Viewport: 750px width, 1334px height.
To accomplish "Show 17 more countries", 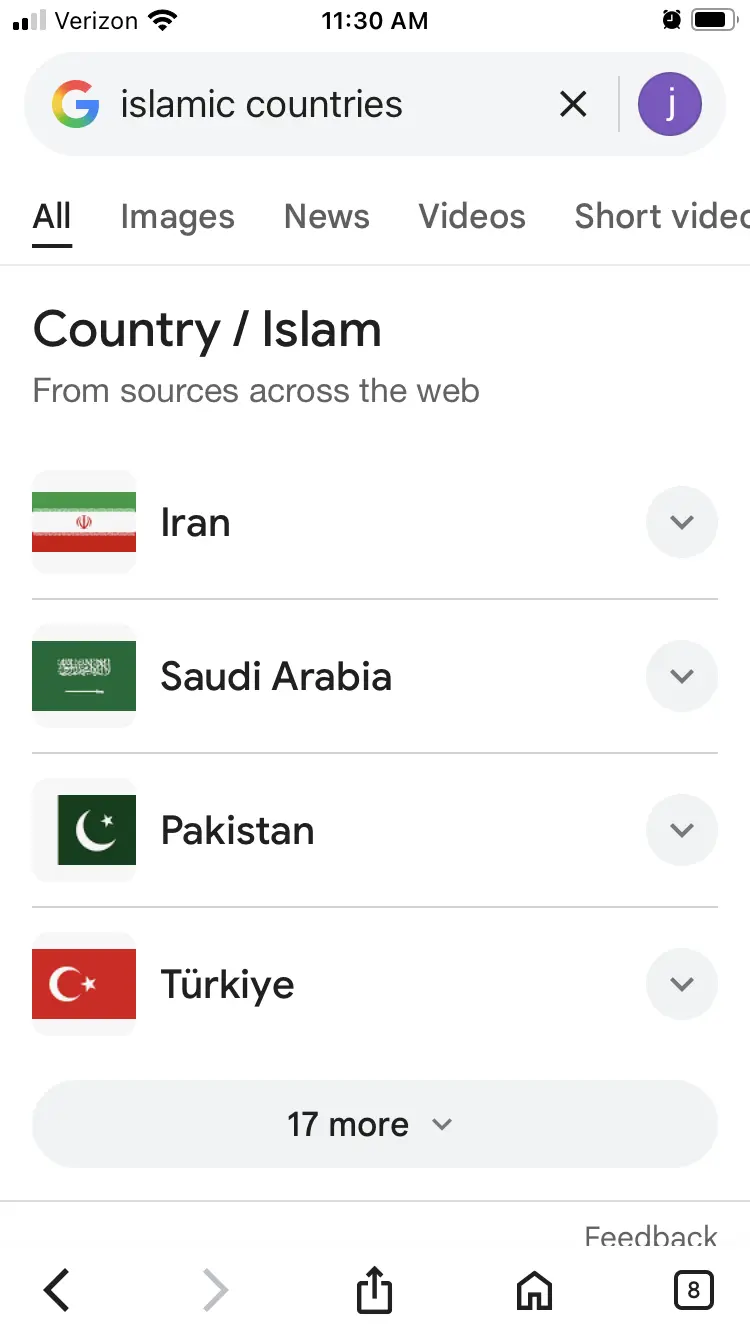I will (x=375, y=1124).
